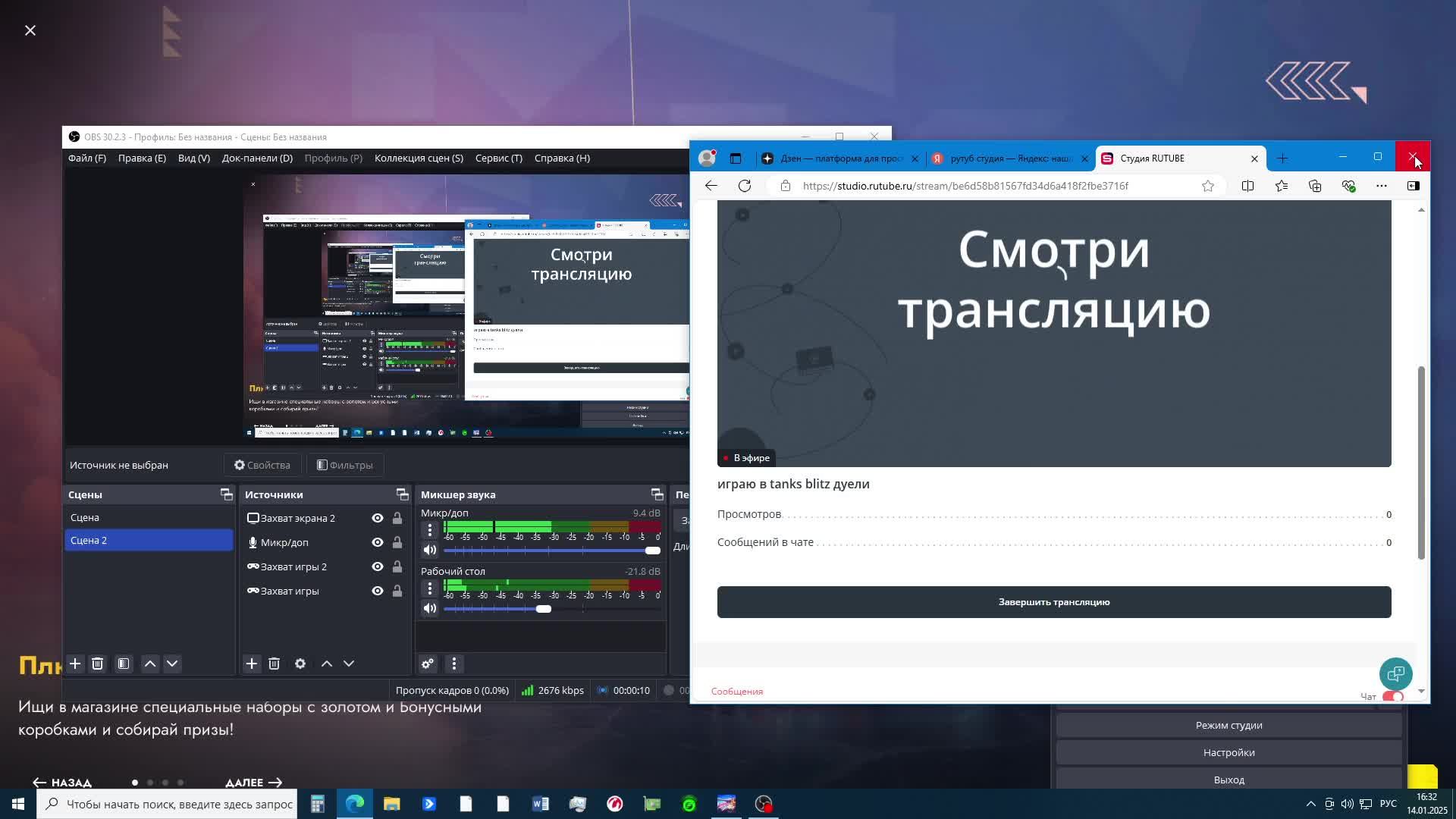Open source properties gear in Sources panel

[300, 664]
